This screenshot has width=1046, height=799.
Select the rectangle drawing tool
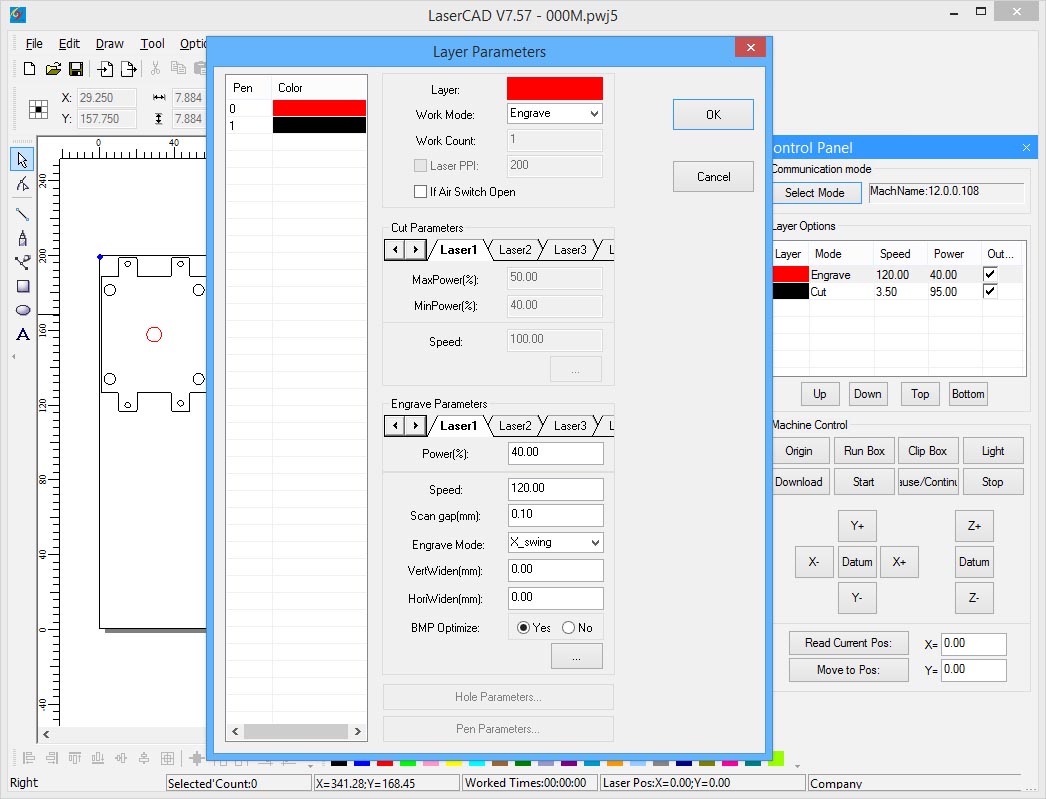(23, 286)
